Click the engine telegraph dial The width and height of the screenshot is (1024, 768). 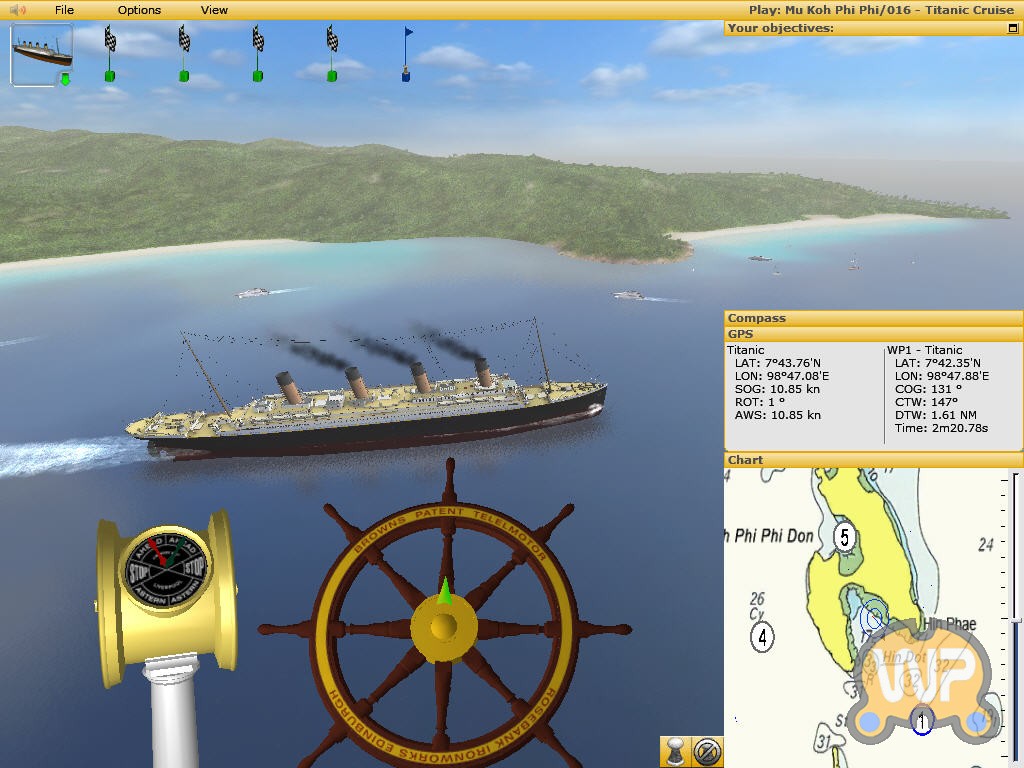click(166, 572)
